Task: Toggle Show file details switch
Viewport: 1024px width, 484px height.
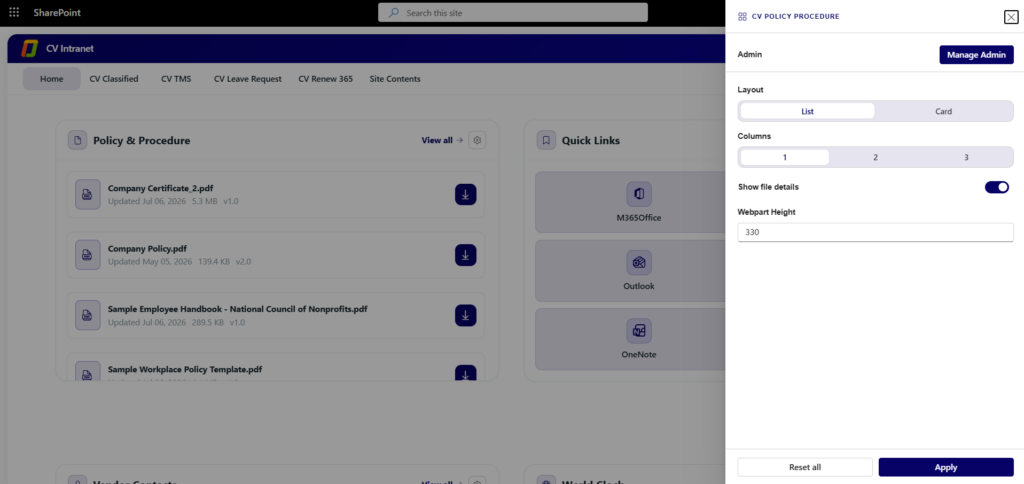Action: [x=997, y=187]
